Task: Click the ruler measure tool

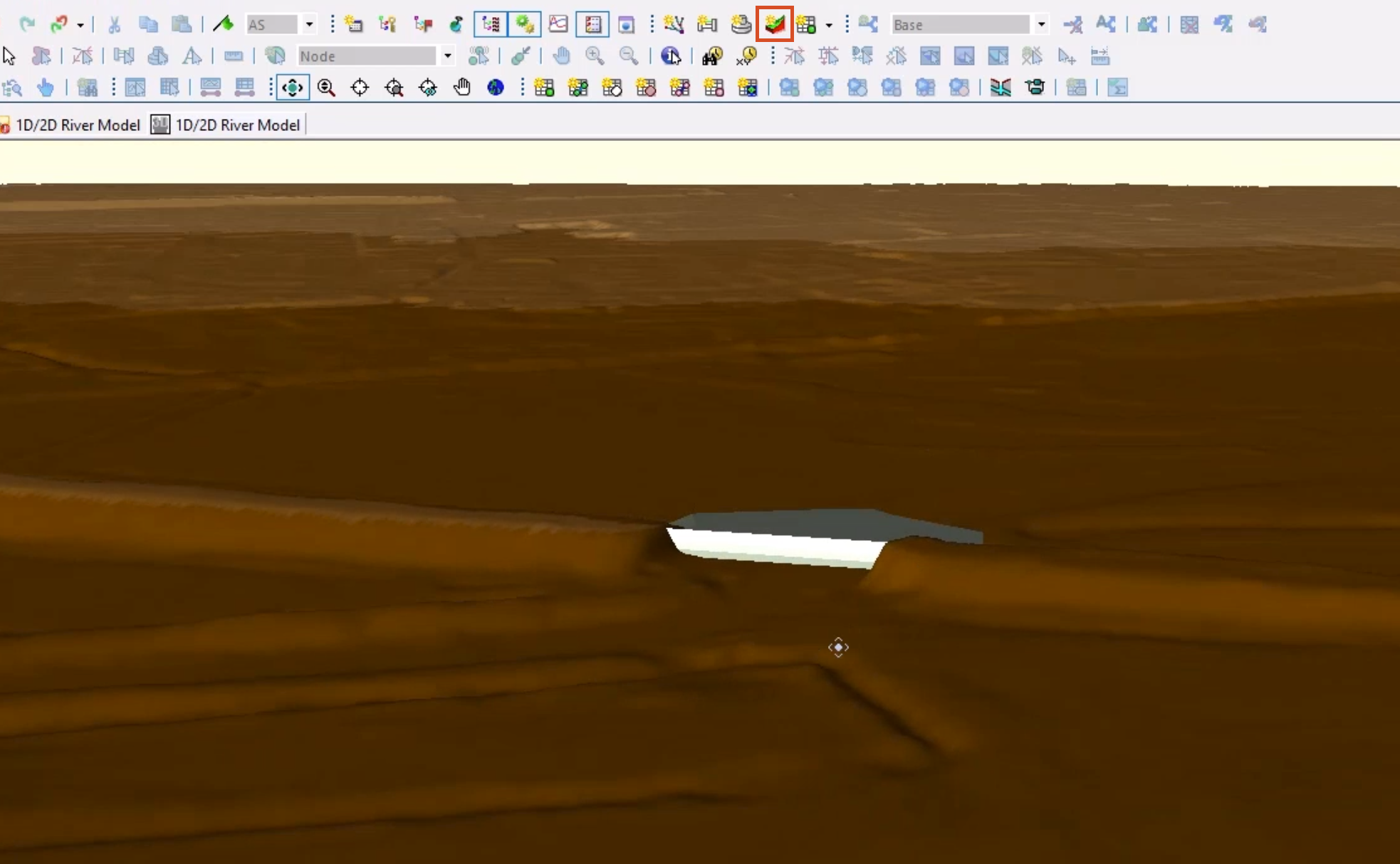Action: point(234,56)
